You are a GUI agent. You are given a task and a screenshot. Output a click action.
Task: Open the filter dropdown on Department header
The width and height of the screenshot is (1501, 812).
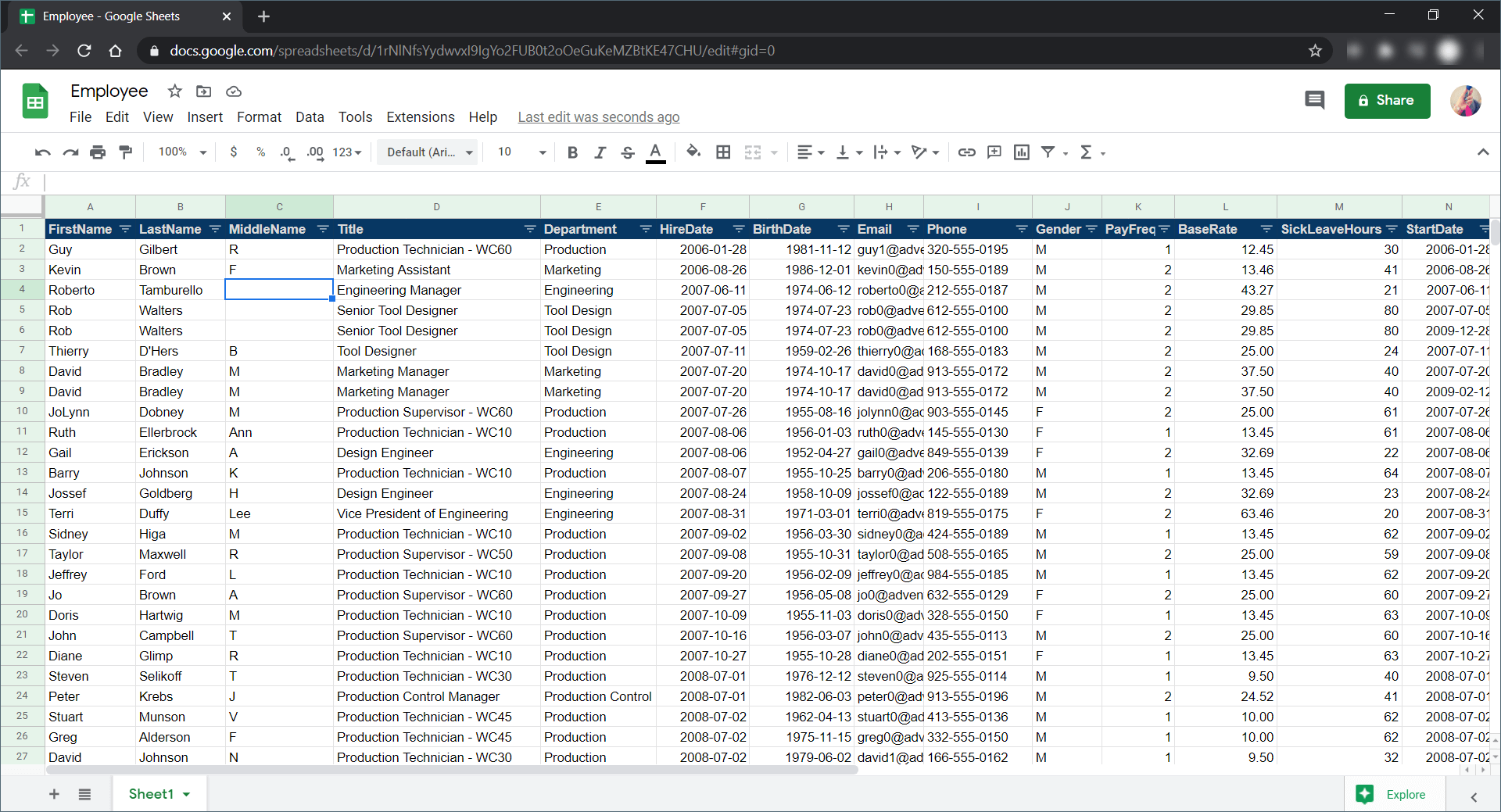646,229
